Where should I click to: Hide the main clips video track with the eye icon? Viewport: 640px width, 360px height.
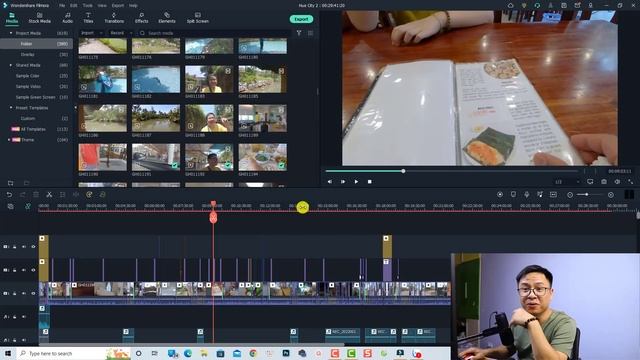(33, 293)
